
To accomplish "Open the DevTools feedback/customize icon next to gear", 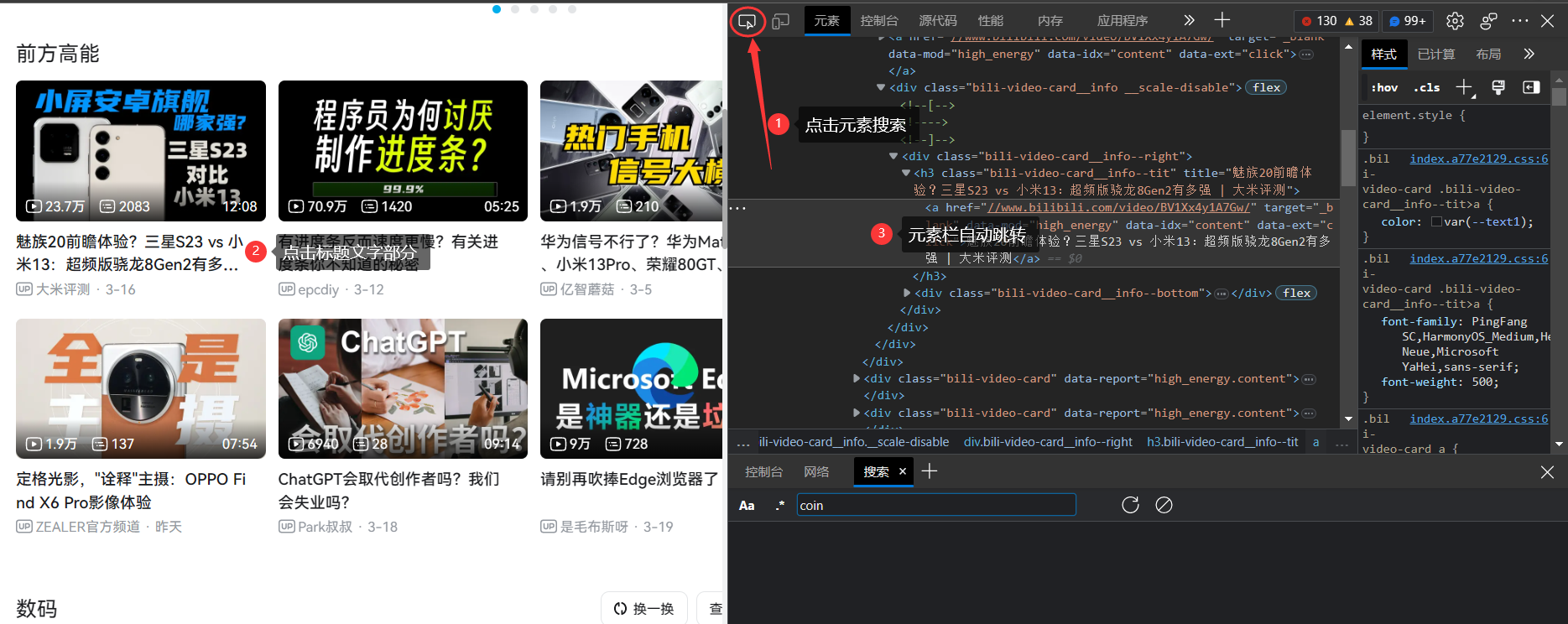I will [x=1489, y=21].
